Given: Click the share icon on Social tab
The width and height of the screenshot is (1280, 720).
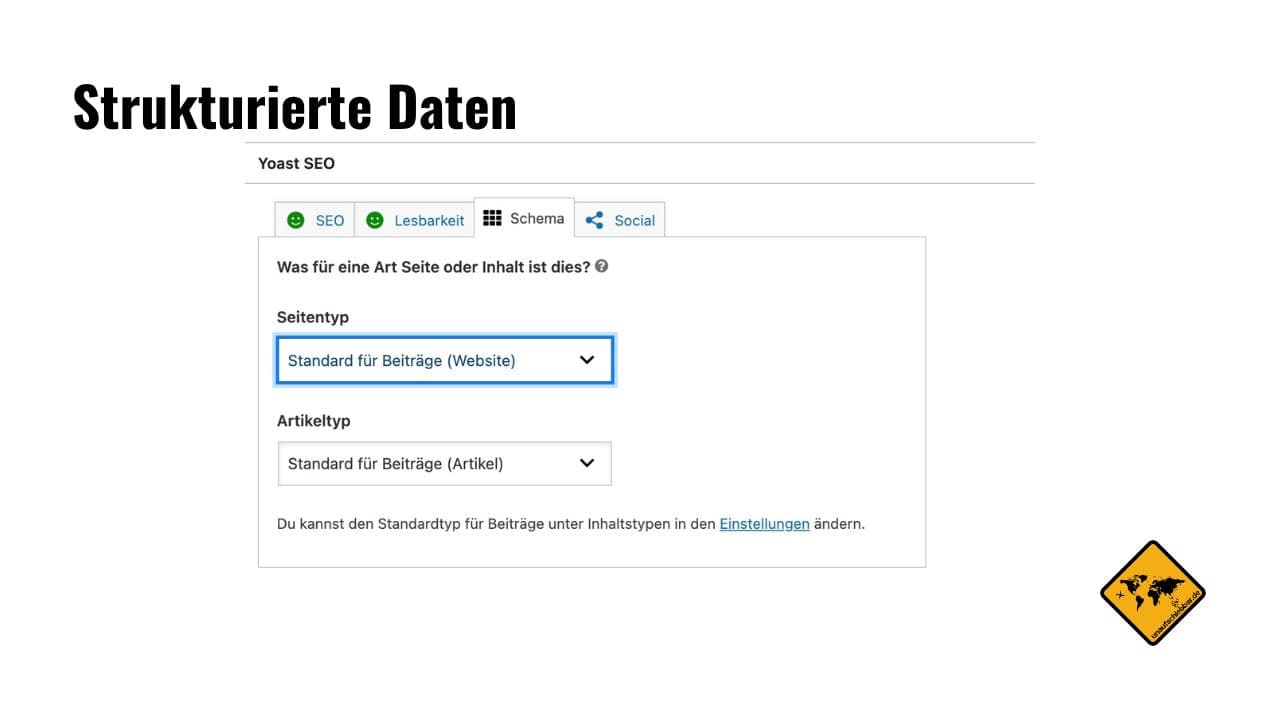Looking at the screenshot, I should coord(594,220).
